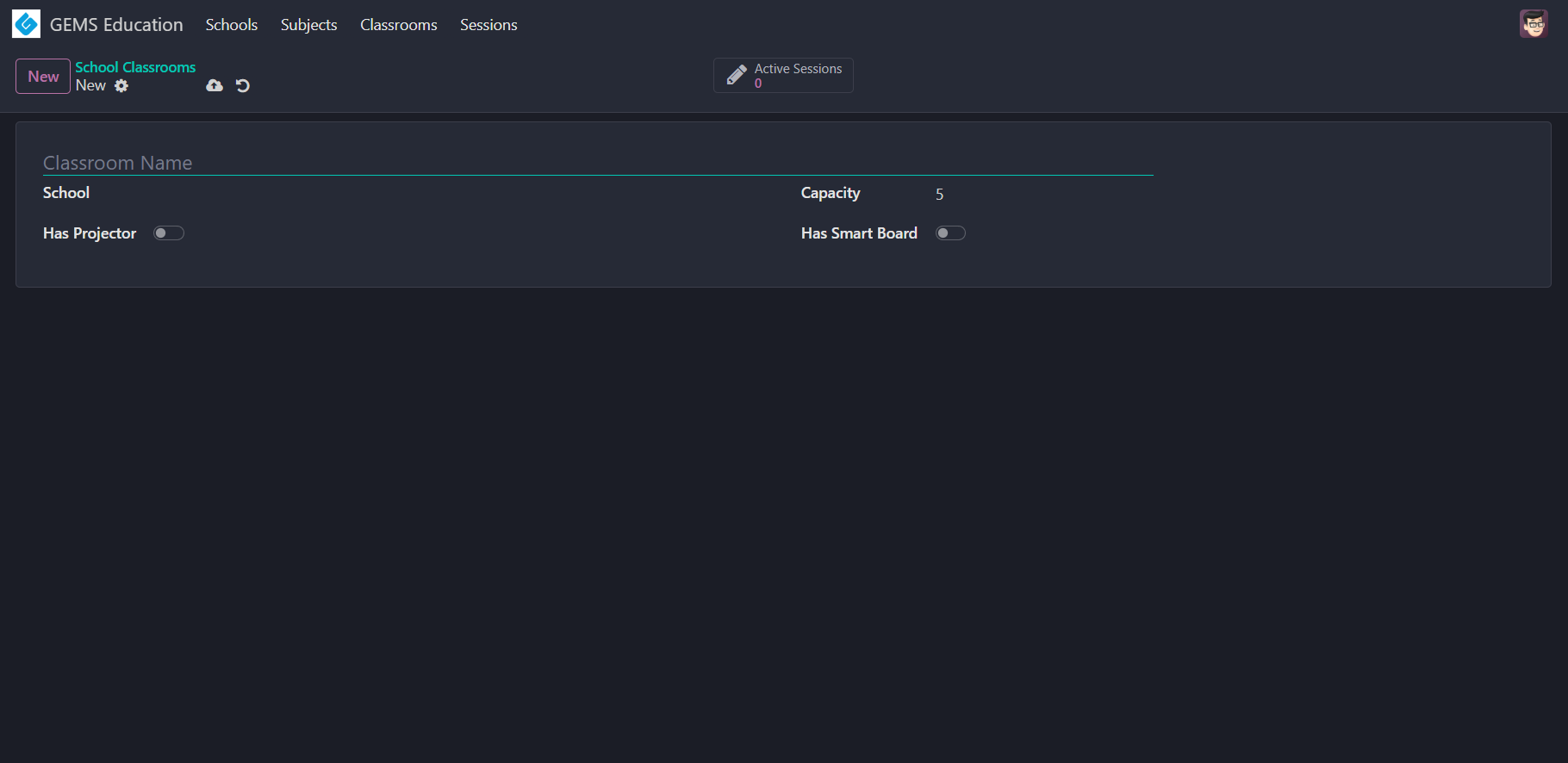Discard changes with the undo arrow icon
This screenshot has width=1568, height=763.
click(x=243, y=86)
